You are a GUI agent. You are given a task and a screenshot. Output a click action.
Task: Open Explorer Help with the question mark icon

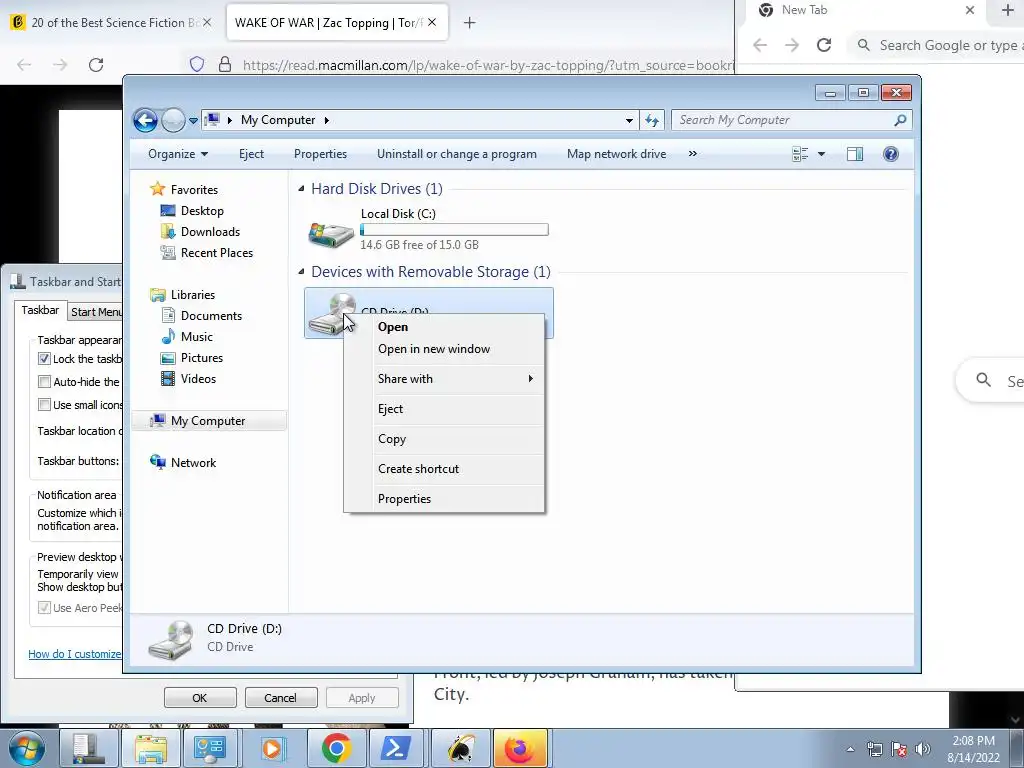click(x=891, y=154)
